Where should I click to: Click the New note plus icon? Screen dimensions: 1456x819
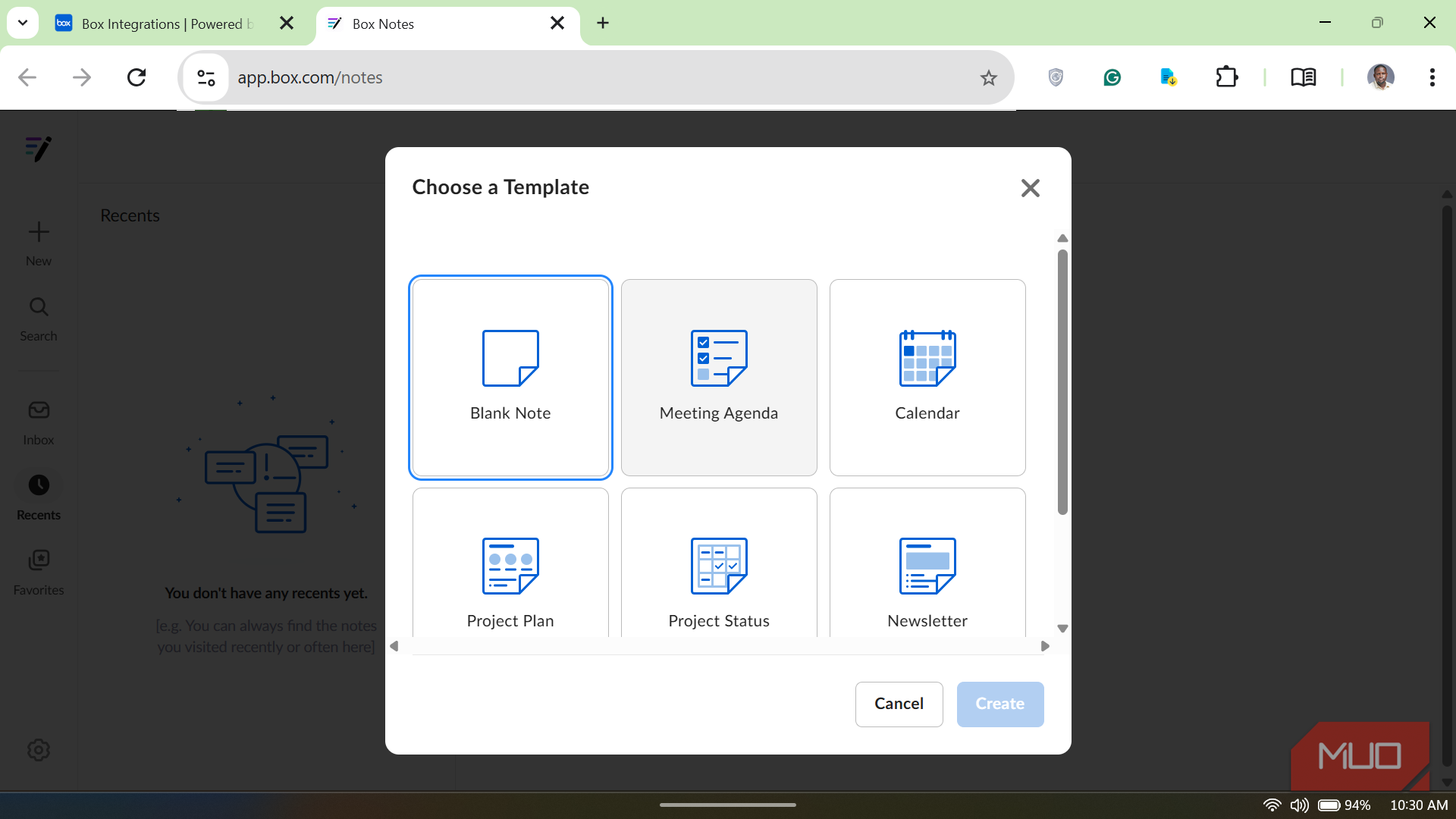(x=39, y=232)
